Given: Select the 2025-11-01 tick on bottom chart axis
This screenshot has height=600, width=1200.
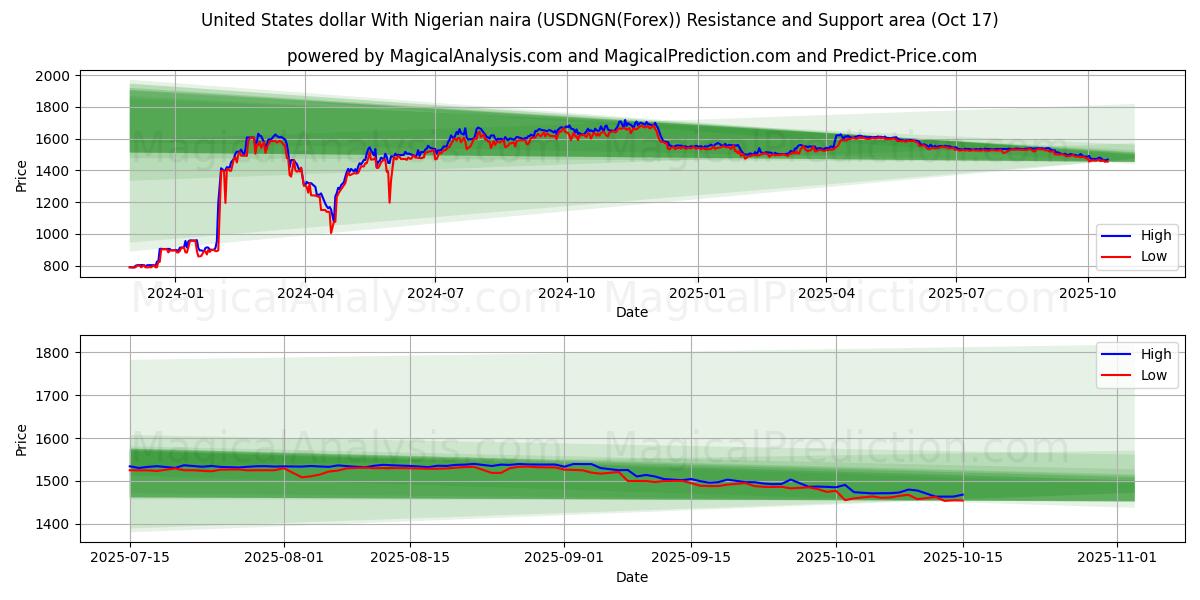Looking at the screenshot, I should pyautogui.click(x=1117, y=558).
